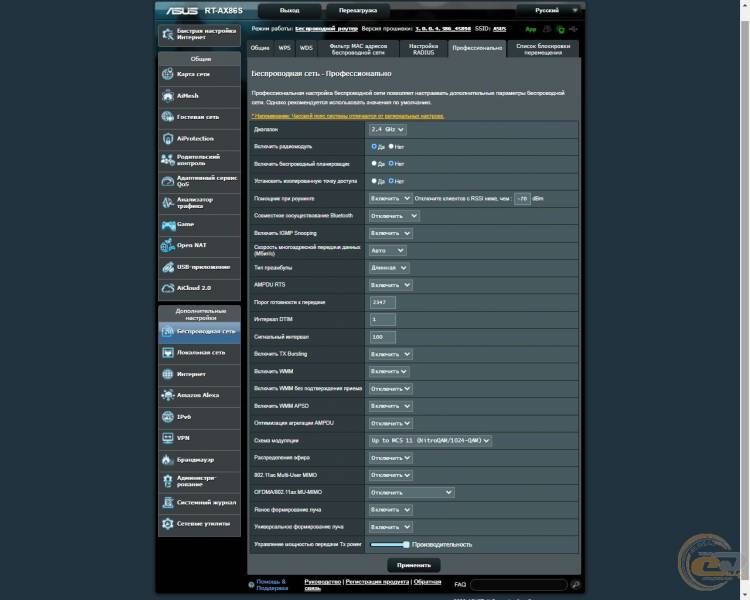
Task: Click the RTS Threshold 2347 field
Action: point(382,302)
